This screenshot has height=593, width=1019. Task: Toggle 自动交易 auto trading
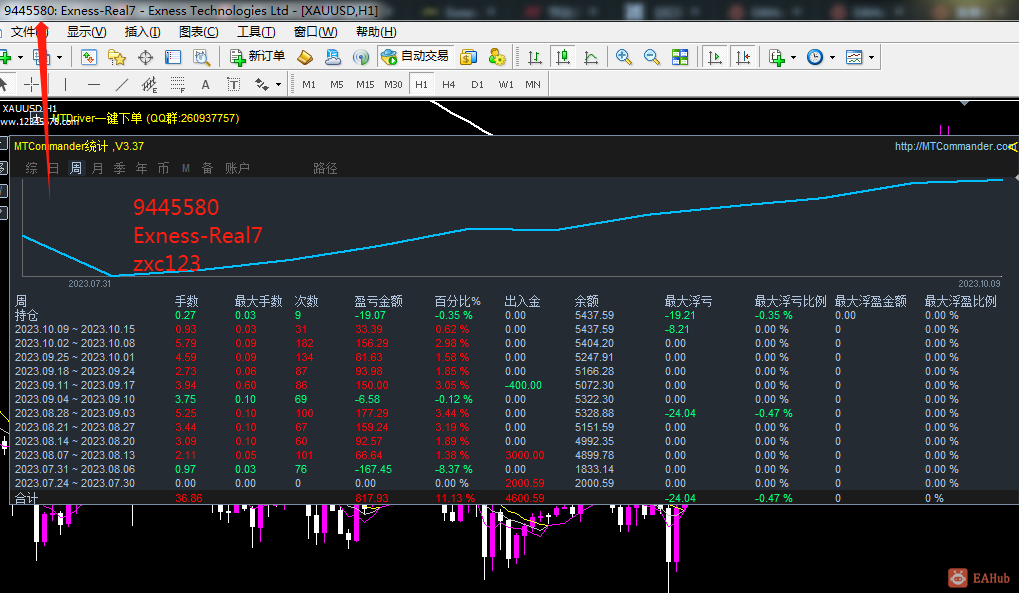[x=415, y=57]
